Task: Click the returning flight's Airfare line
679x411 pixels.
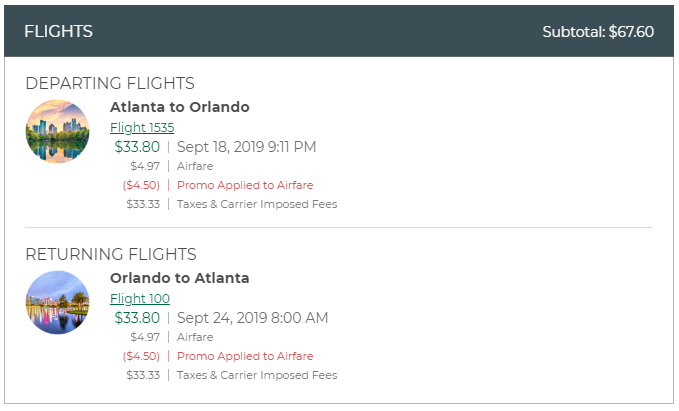Action: click(x=195, y=337)
